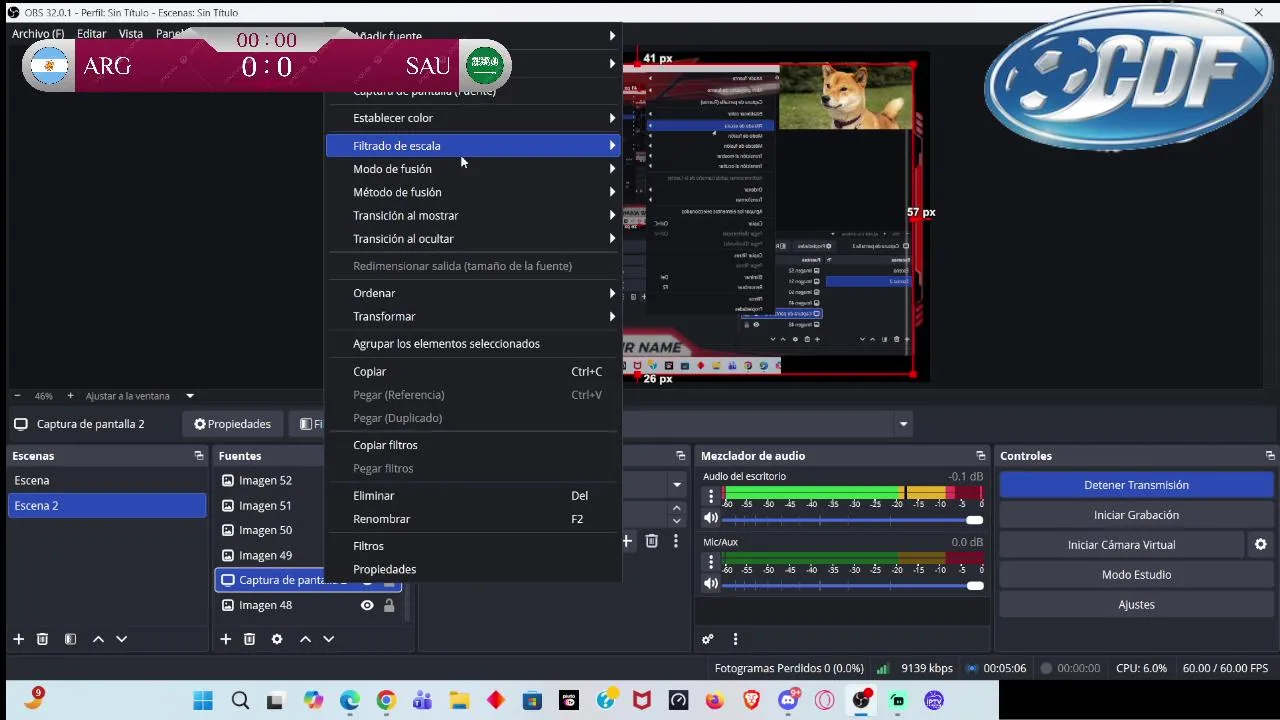Choose Copiar from the context menu
This screenshot has height=720, width=1280.
point(473,371)
